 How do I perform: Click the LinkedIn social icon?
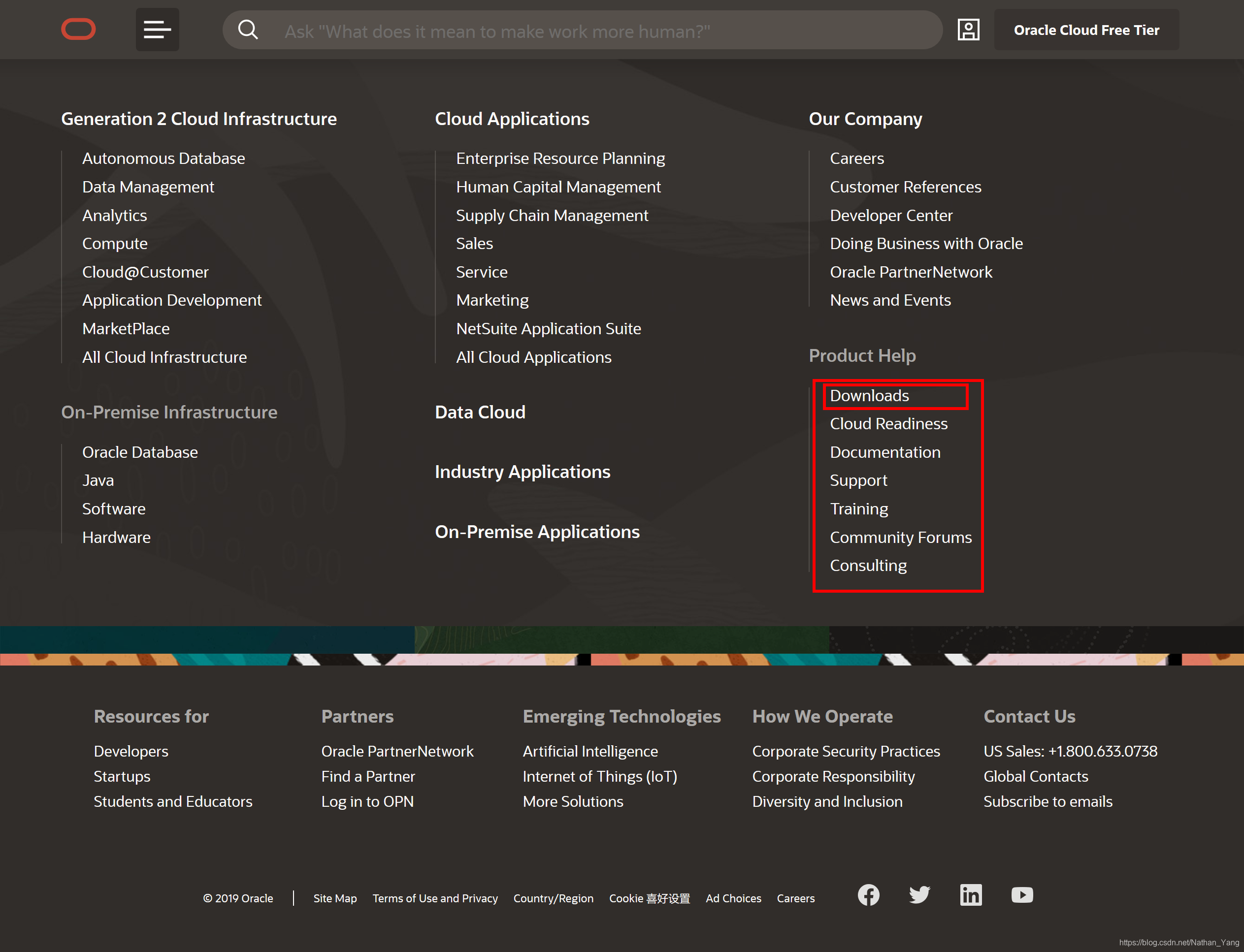[x=971, y=895]
